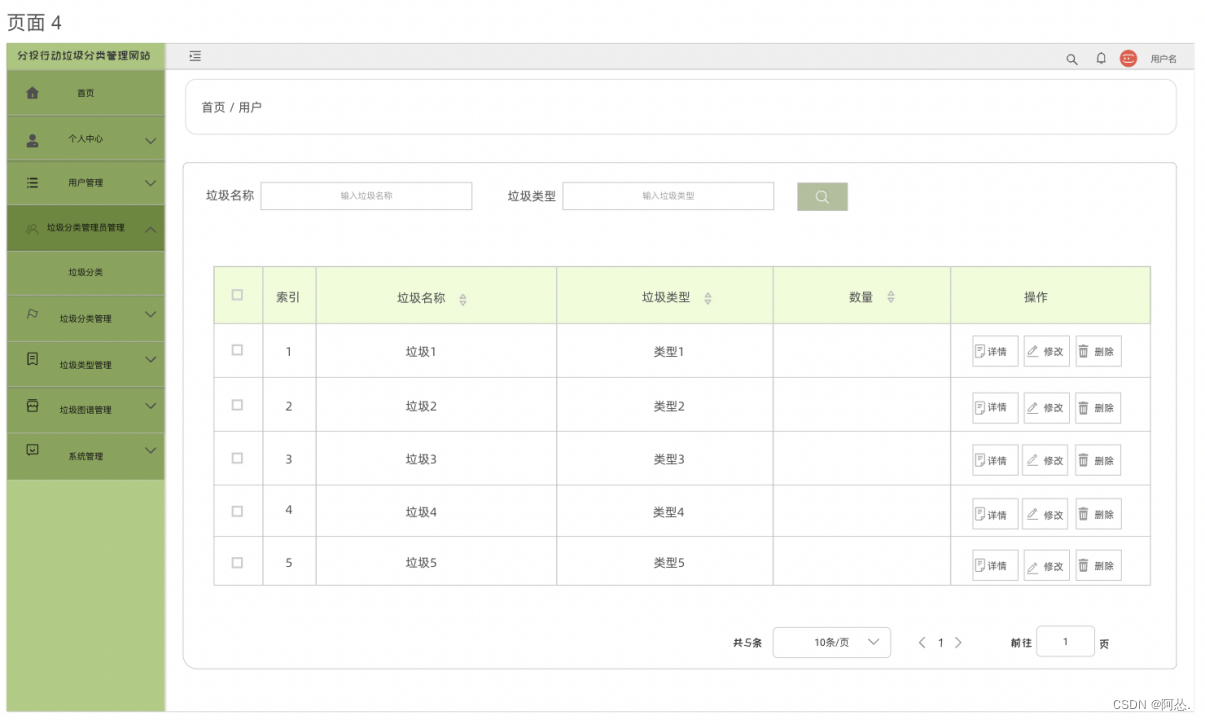
Task: Click 删除 for 垃圾4 row
Action: point(1098,514)
